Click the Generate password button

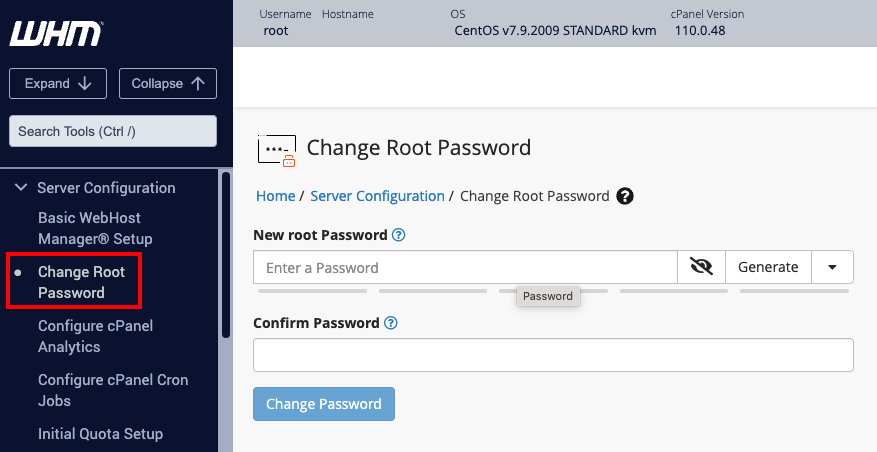coord(768,267)
